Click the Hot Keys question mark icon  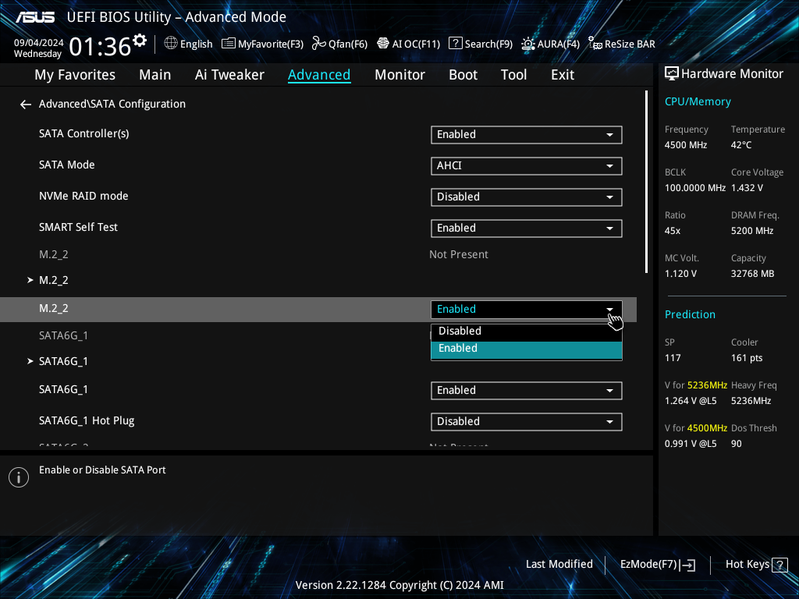point(780,565)
